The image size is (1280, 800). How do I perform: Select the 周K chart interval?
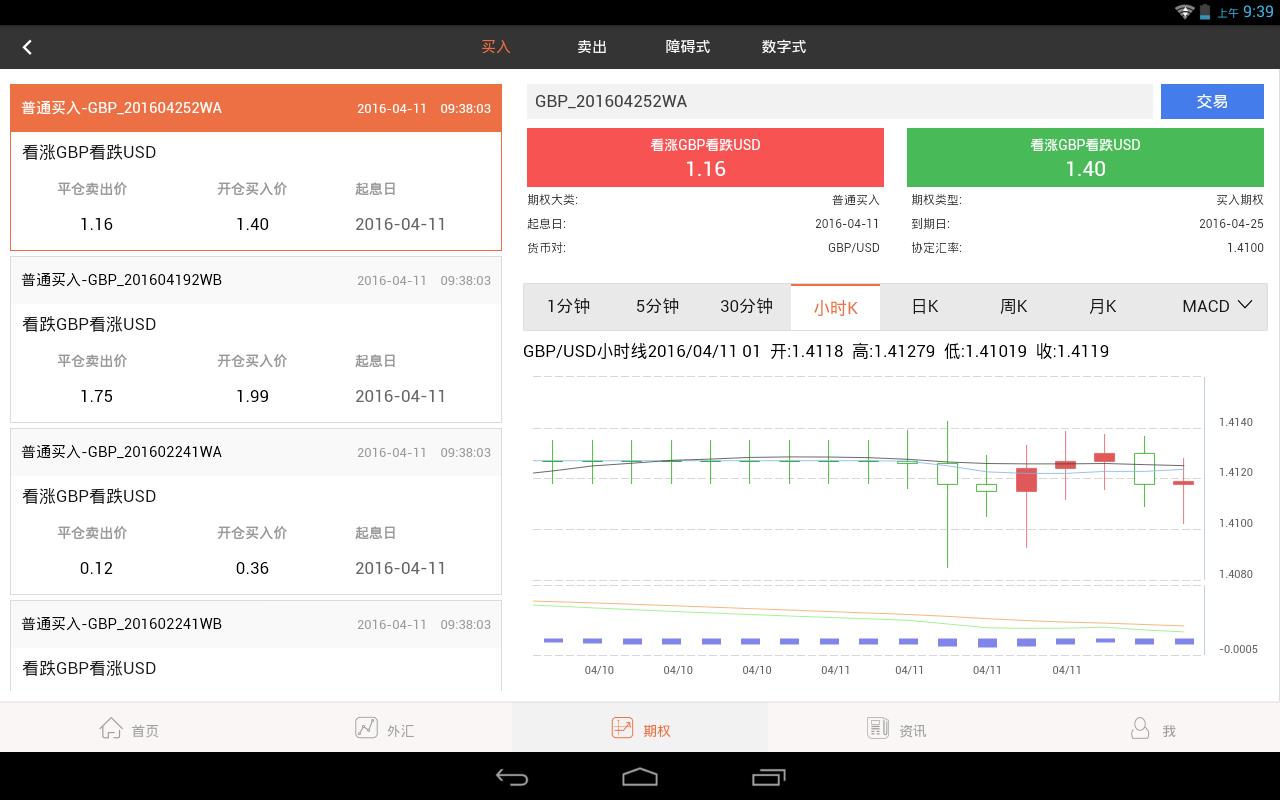(x=1014, y=307)
